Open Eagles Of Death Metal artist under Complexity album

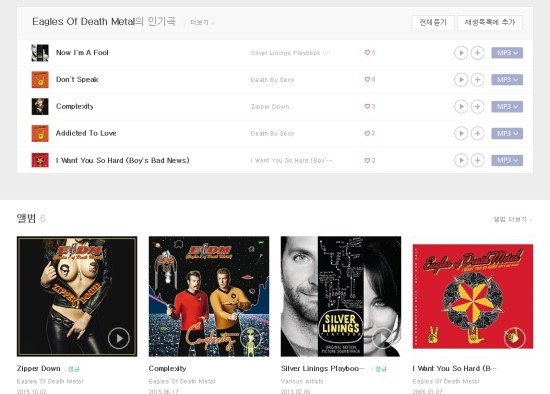click(182, 381)
